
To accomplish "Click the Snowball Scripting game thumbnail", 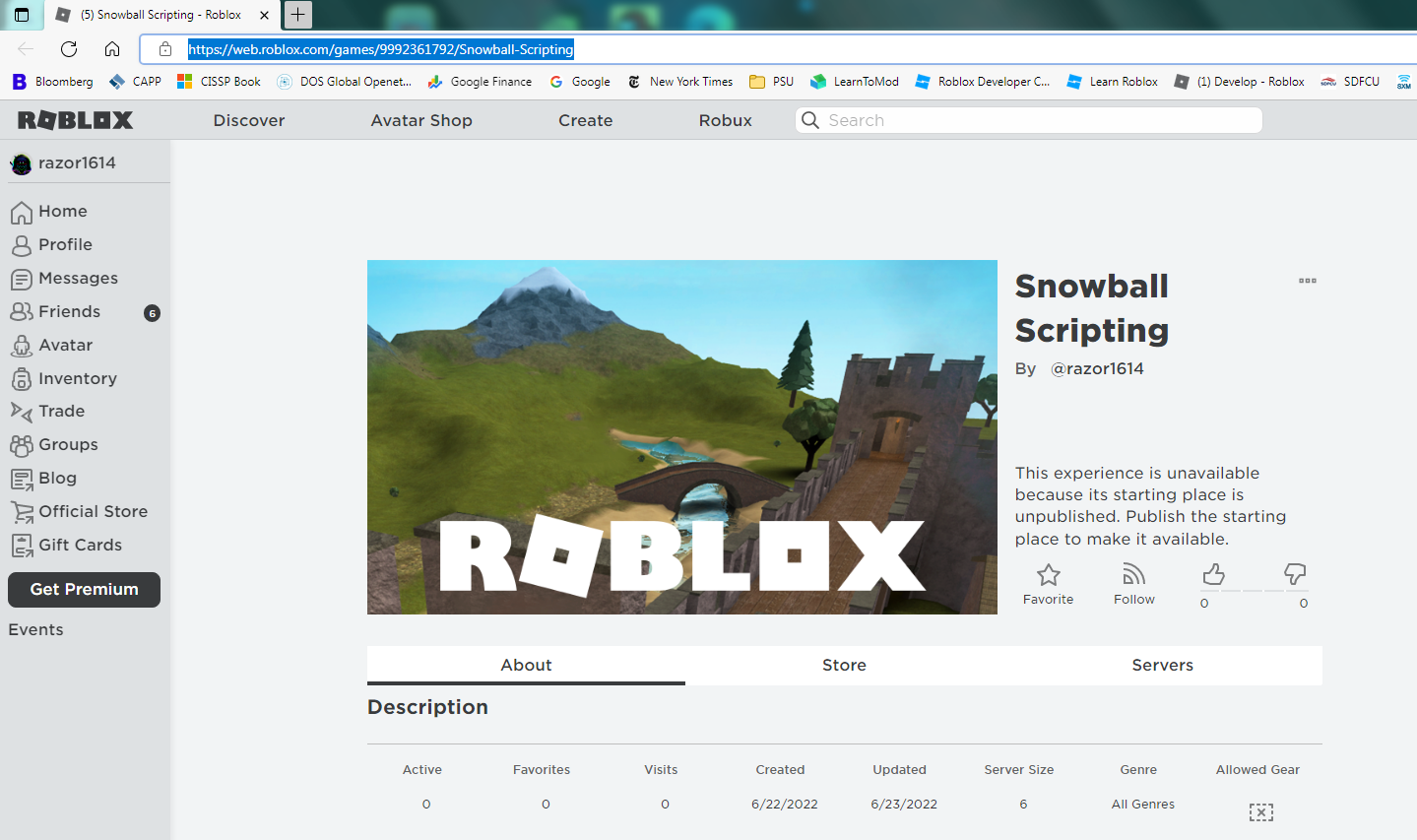I will coord(682,437).
